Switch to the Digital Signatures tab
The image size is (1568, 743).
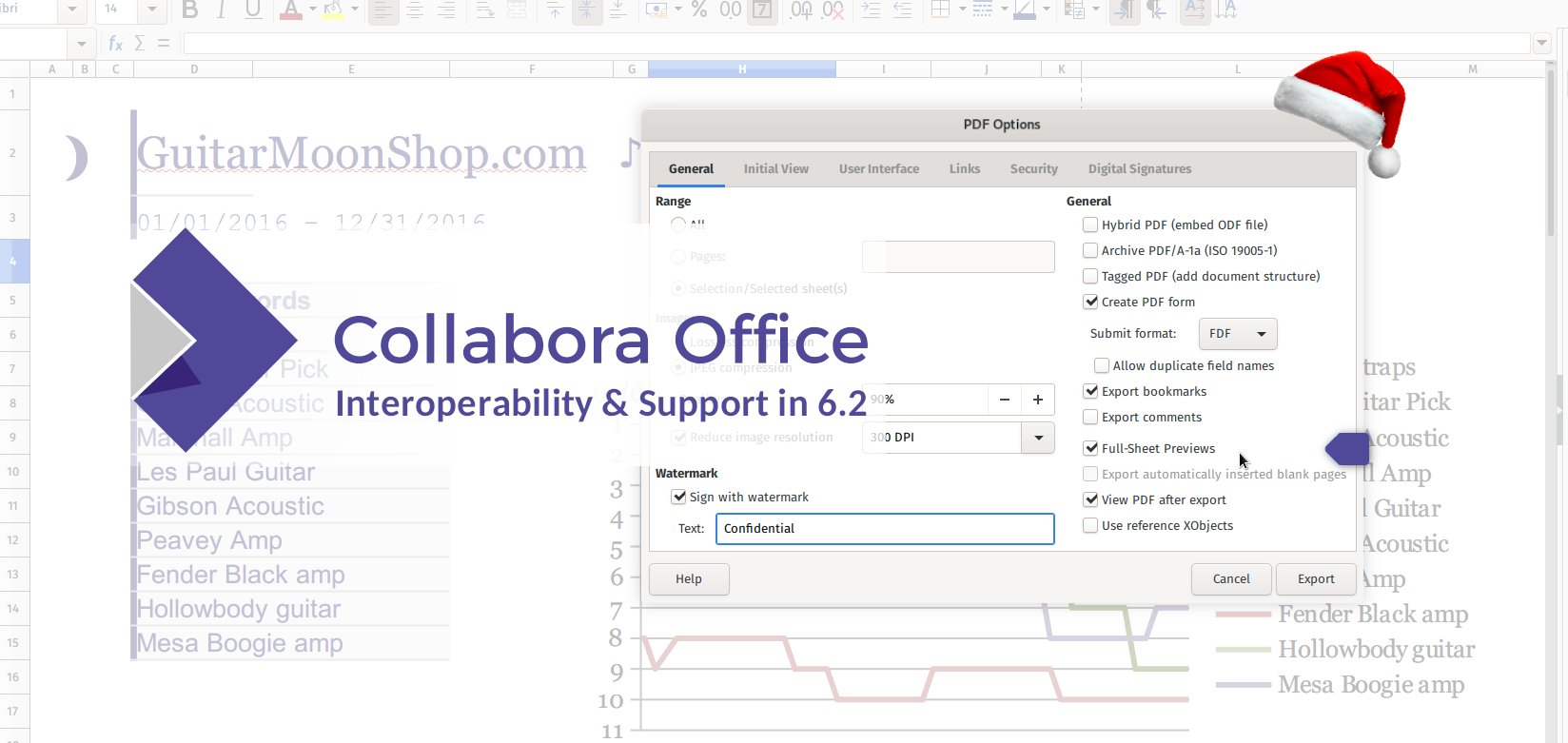click(x=1140, y=168)
